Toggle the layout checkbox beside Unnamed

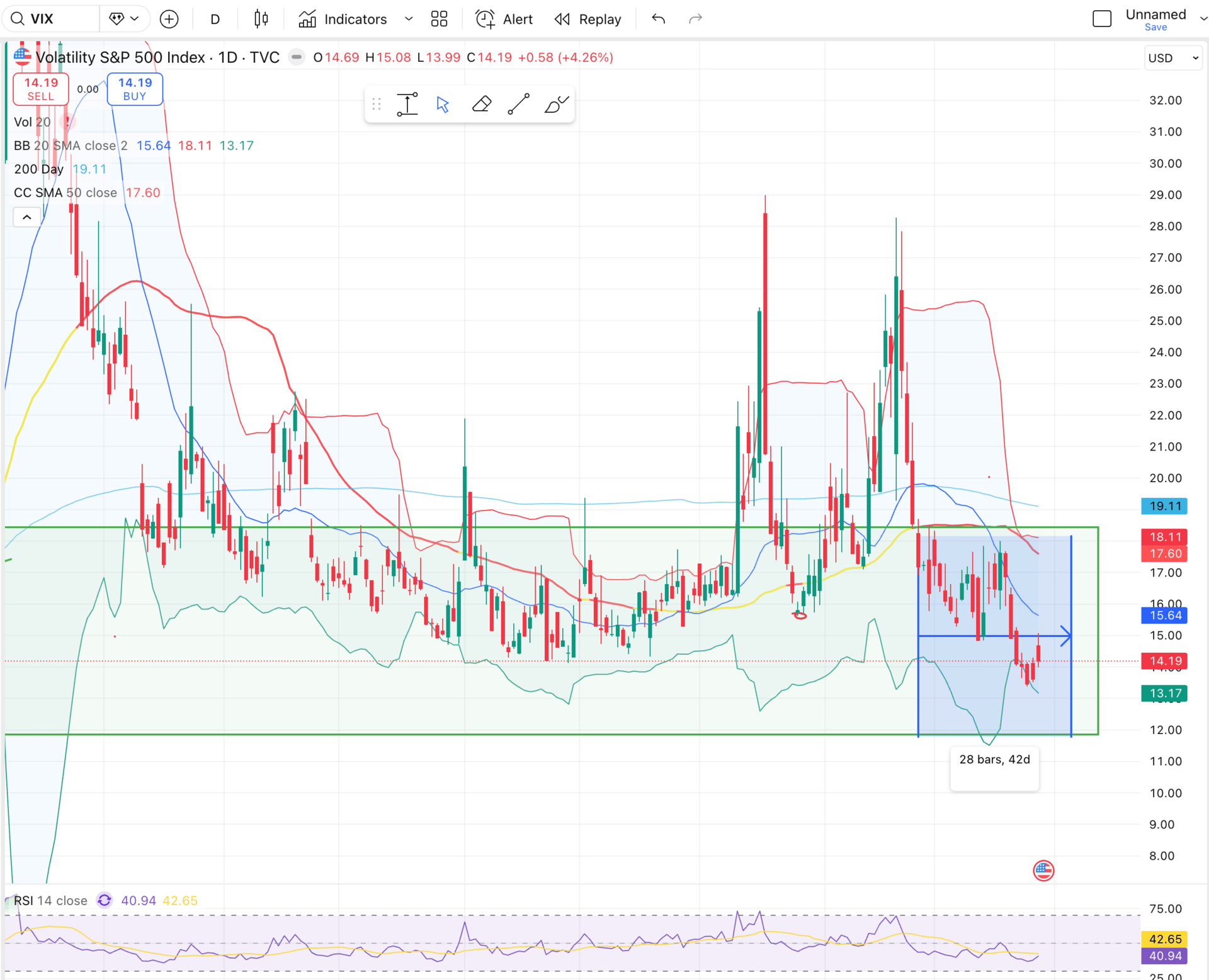pyautogui.click(x=1102, y=19)
